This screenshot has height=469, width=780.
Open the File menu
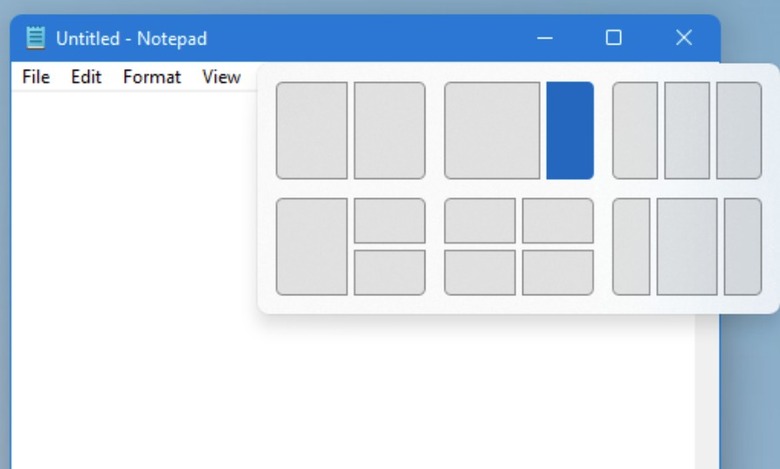[35, 77]
